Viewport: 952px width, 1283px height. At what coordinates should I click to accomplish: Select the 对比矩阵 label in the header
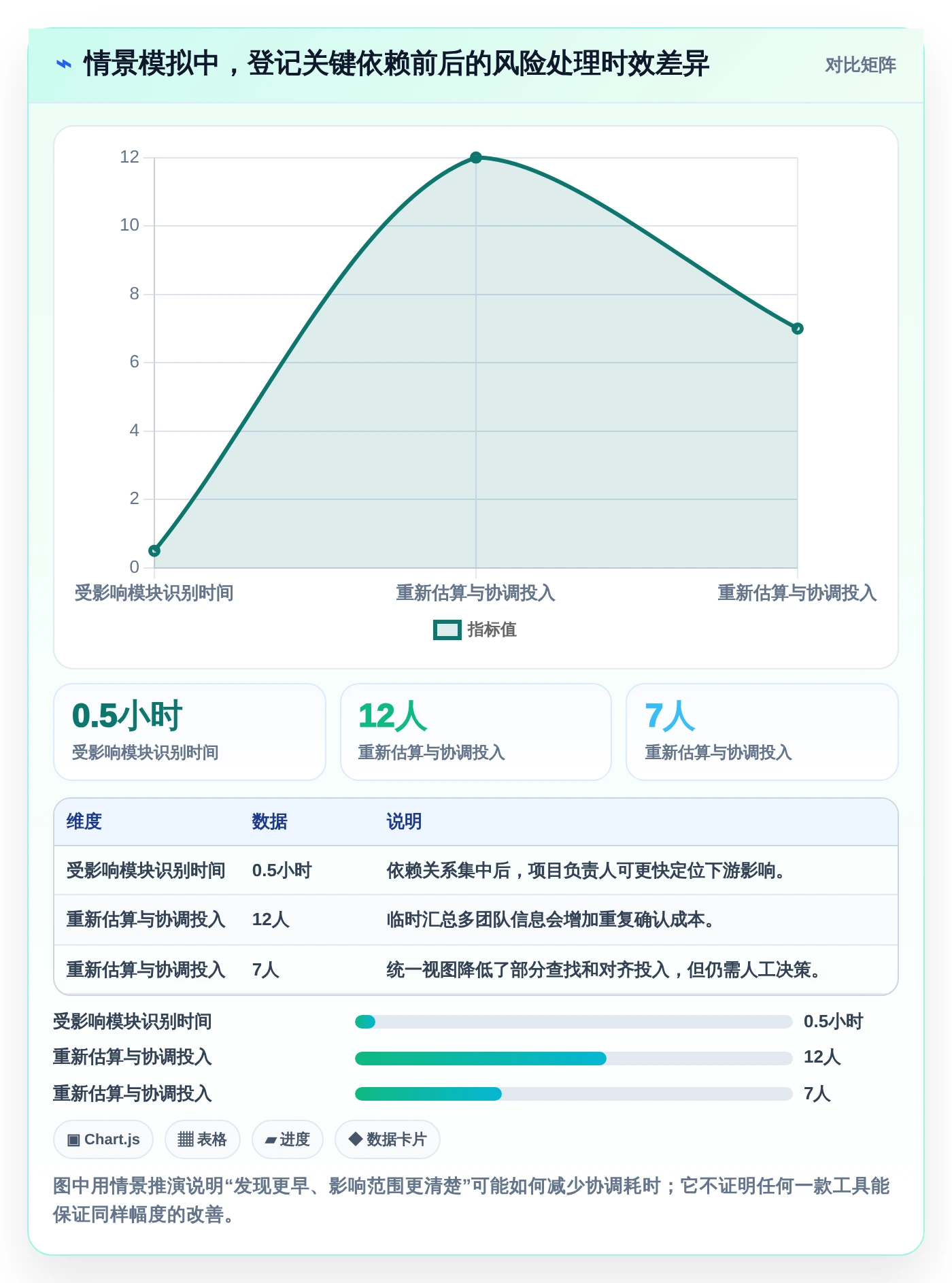(860, 65)
